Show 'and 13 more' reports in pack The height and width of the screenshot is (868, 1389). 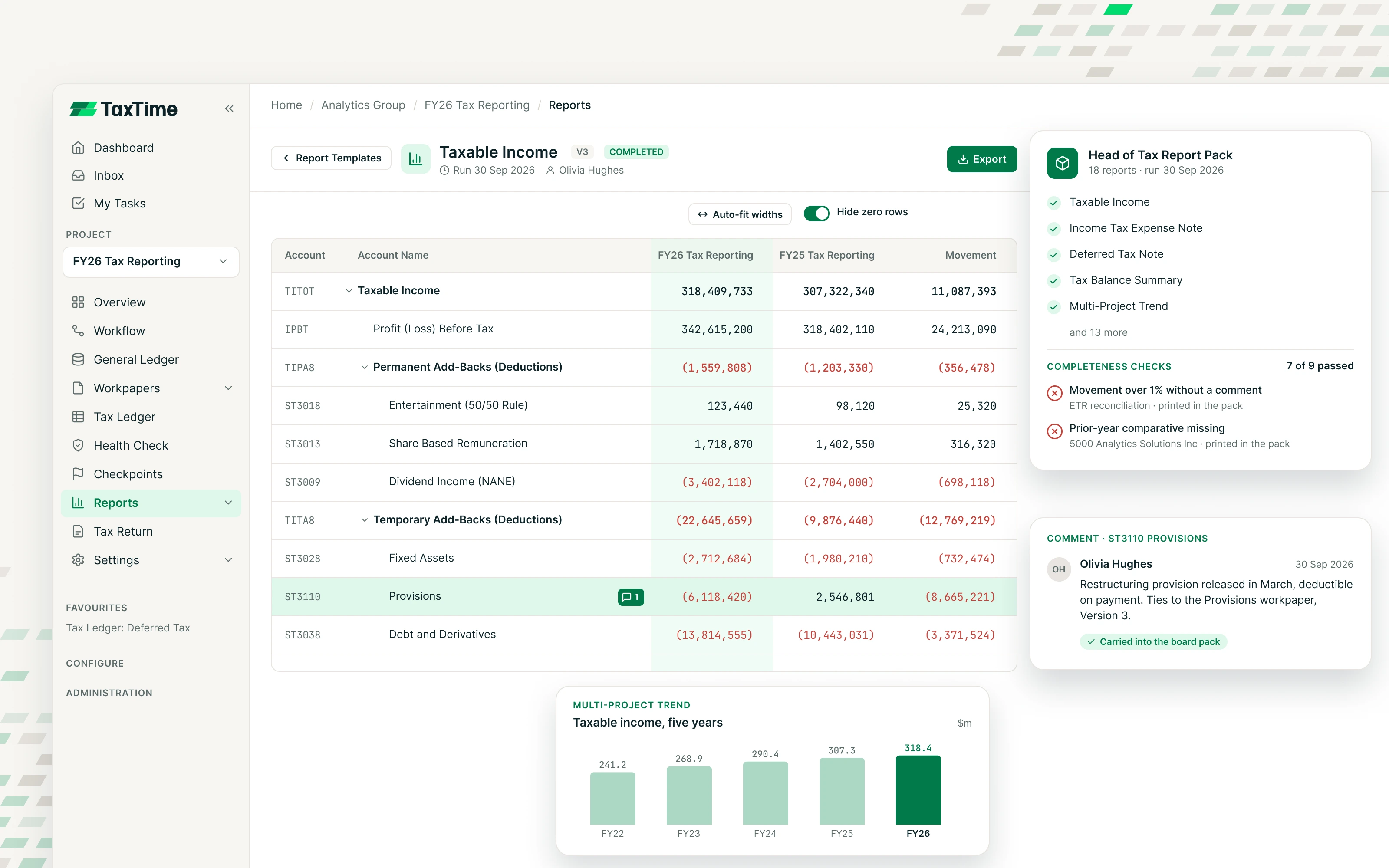tap(1098, 332)
